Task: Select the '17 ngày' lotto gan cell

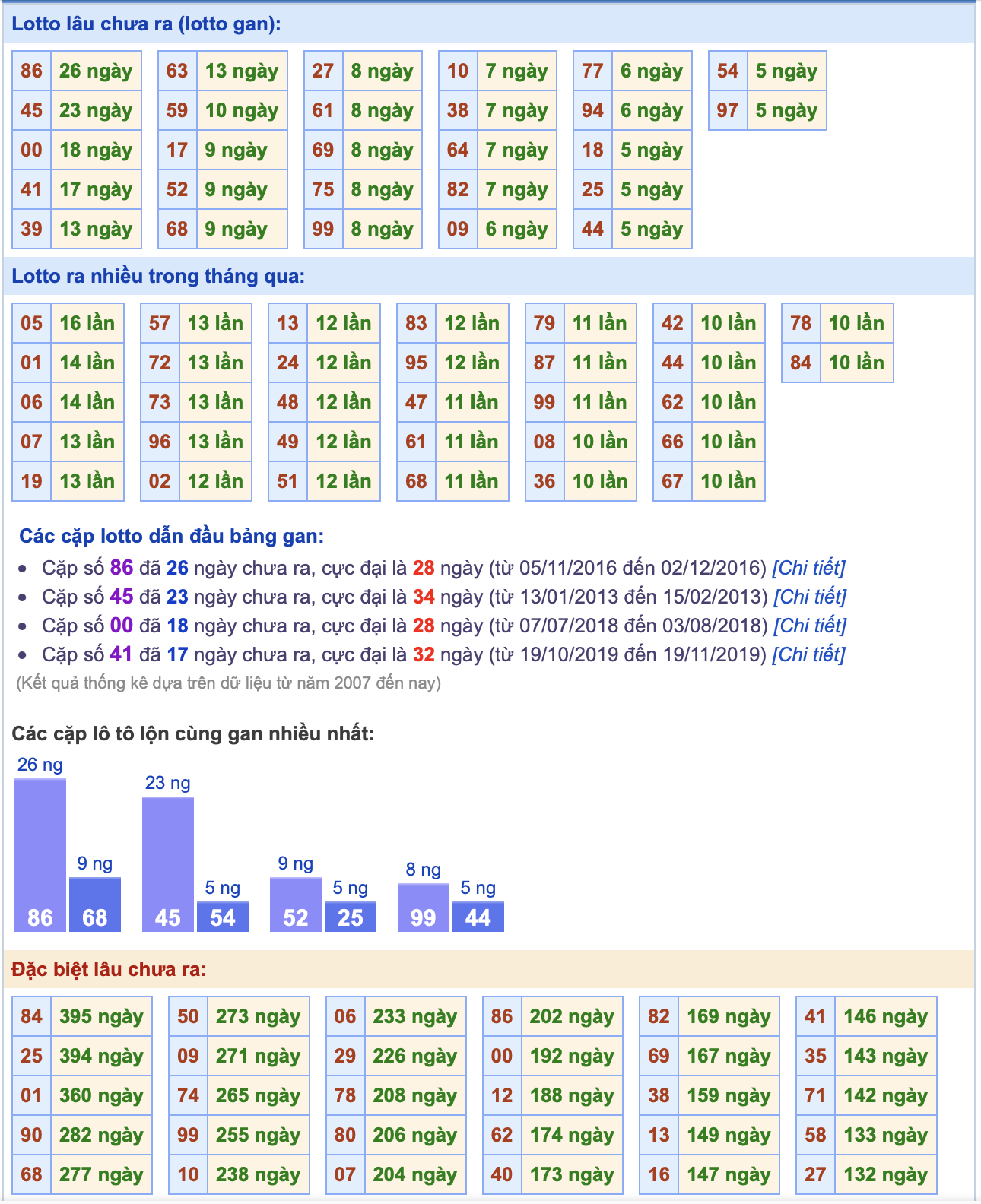Action: (96, 189)
